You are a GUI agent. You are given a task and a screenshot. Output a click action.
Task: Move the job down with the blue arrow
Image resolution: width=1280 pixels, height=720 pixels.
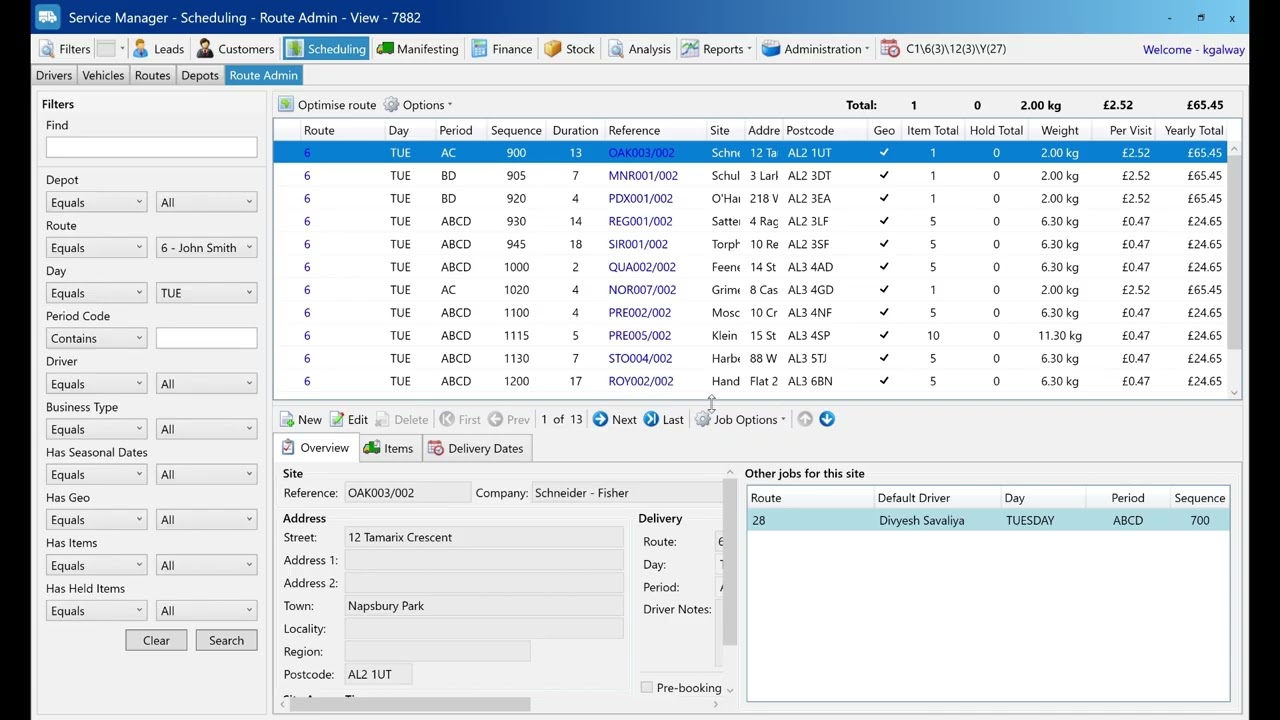pyautogui.click(x=827, y=420)
